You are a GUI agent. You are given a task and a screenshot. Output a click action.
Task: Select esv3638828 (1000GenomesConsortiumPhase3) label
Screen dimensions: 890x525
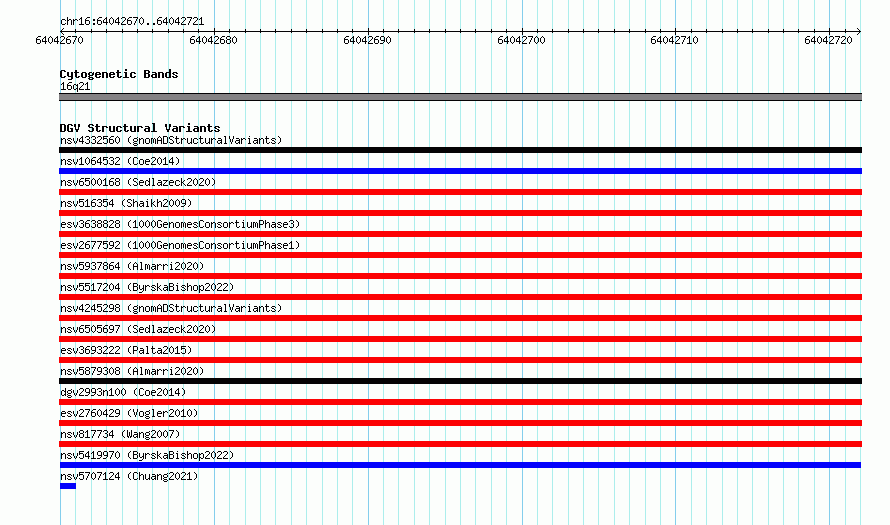pyautogui.click(x=180, y=224)
